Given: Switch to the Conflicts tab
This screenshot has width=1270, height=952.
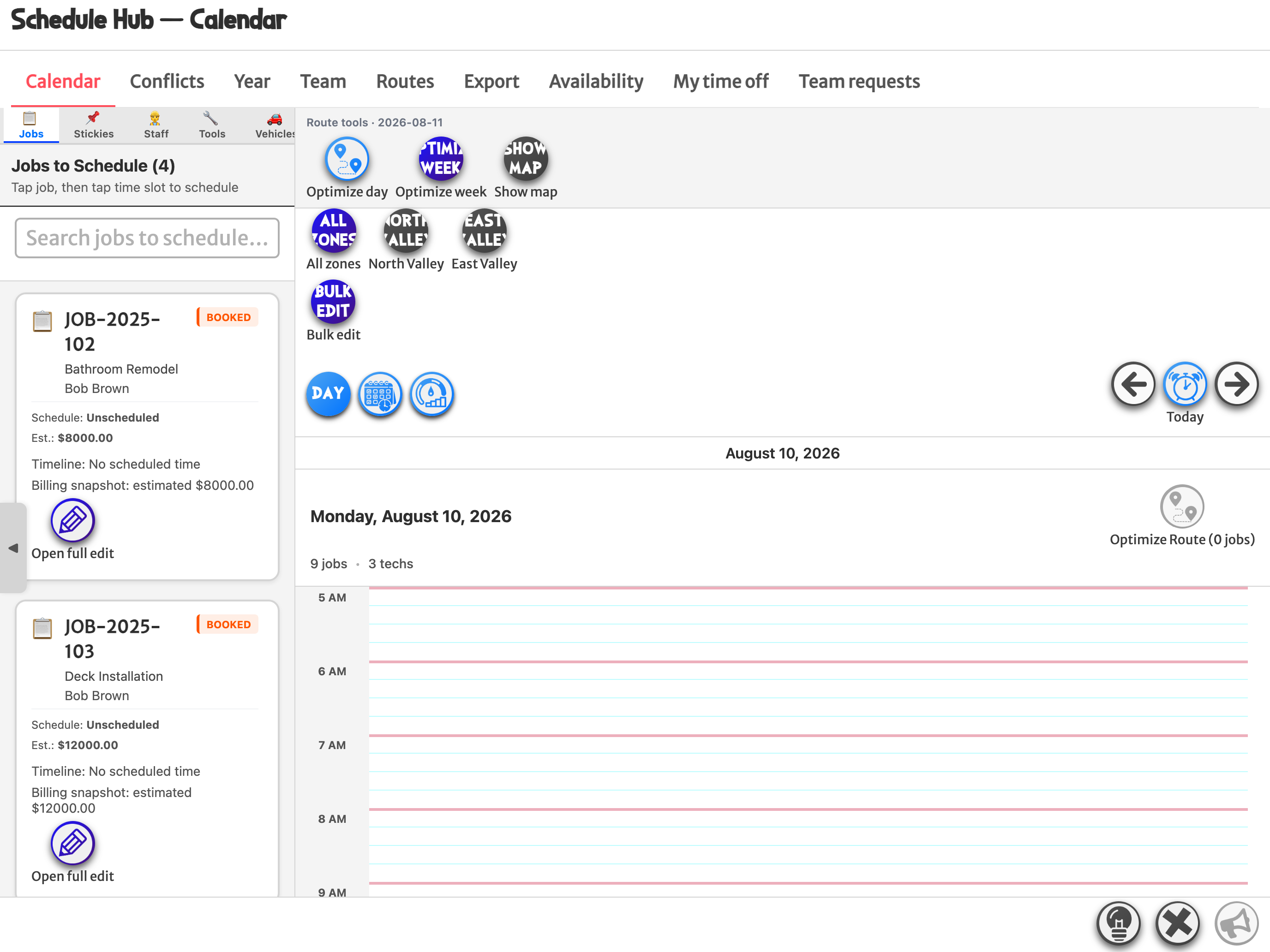Looking at the screenshot, I should click(x=167, y=82).
